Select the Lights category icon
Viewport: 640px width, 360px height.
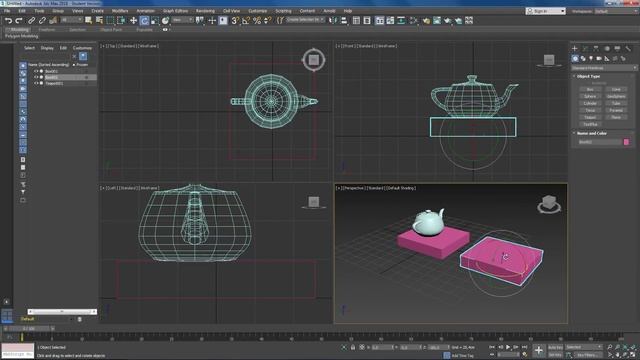591,59
